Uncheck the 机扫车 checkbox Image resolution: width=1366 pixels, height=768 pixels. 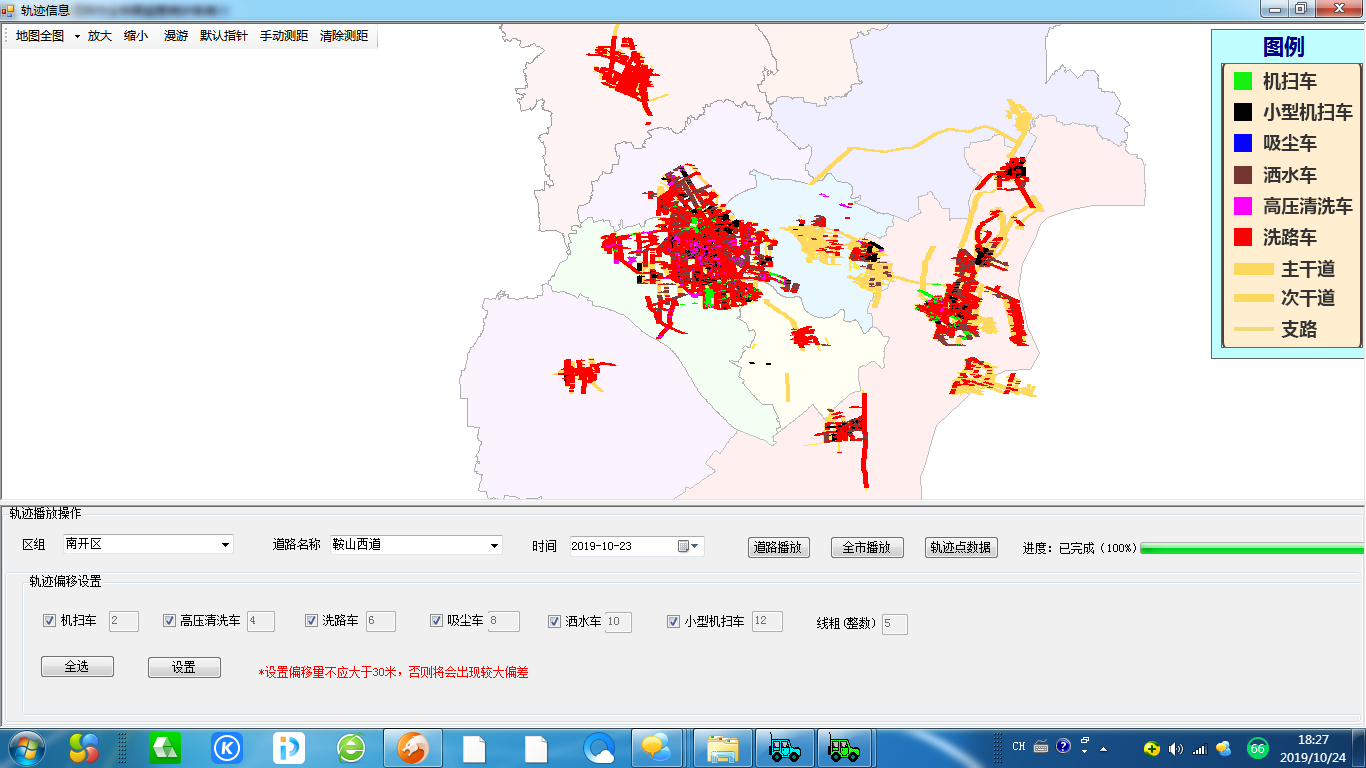pyautogui.click(x=49, y=621)
